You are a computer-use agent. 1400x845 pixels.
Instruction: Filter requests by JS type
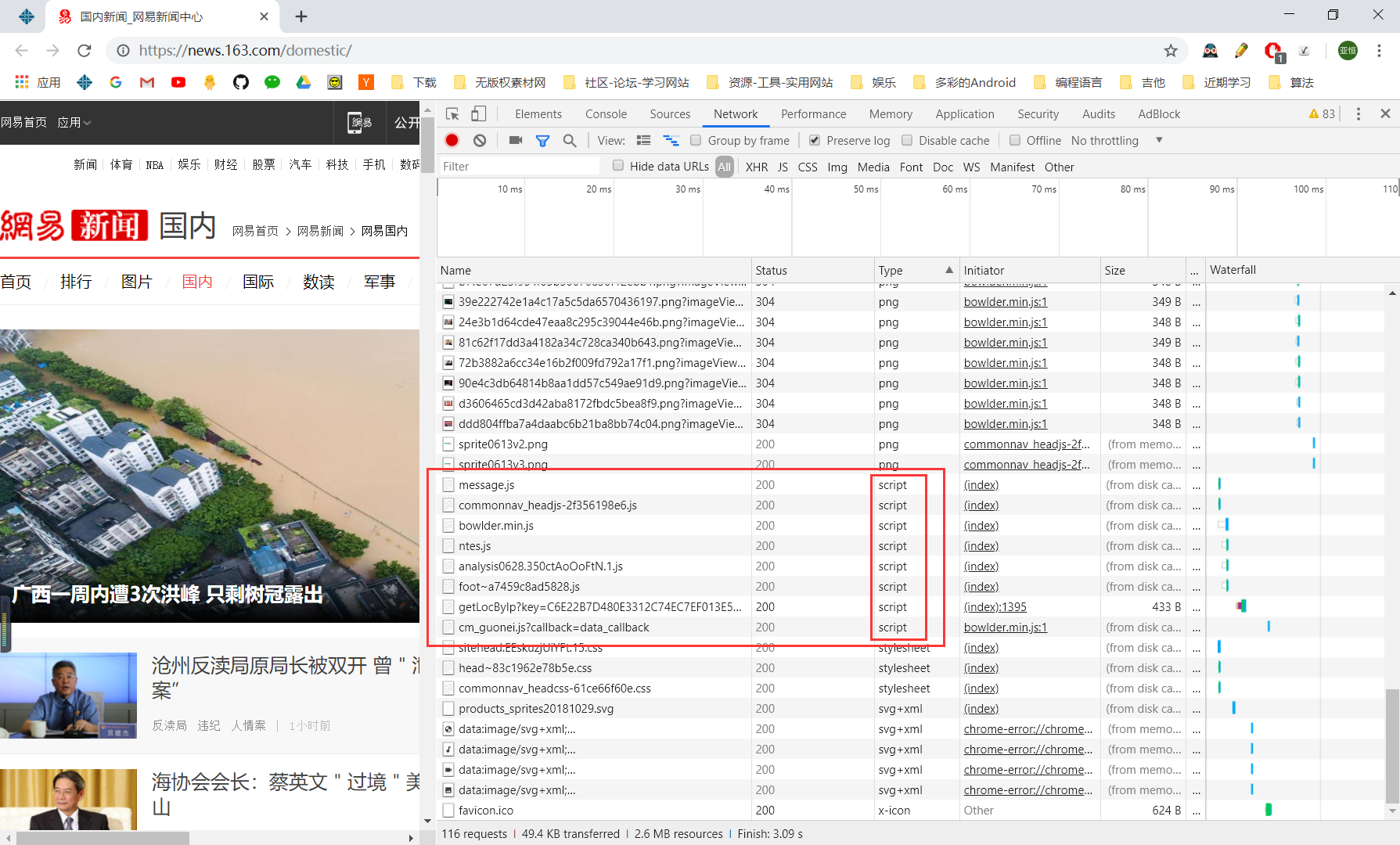pos(783,167)
